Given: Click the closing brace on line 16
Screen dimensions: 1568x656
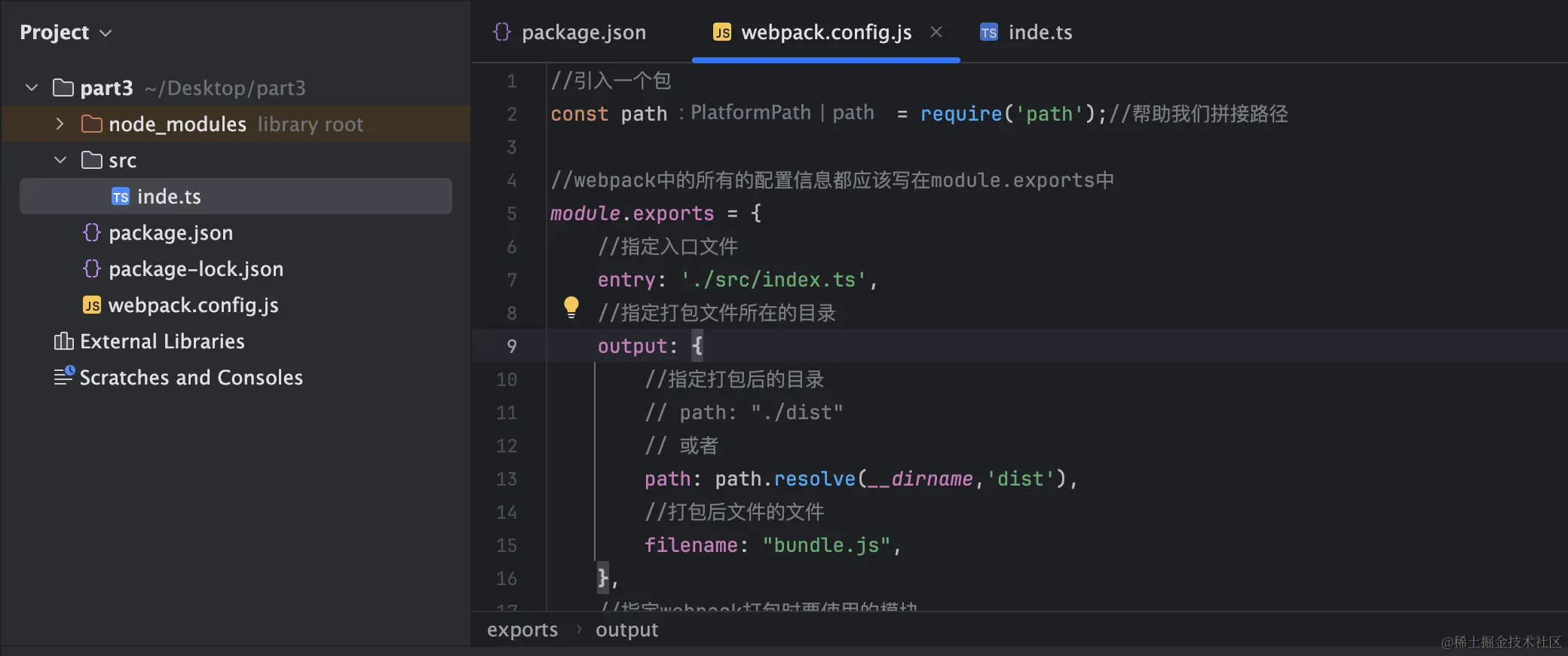Looking at the screenshot, I should point(602,578).
